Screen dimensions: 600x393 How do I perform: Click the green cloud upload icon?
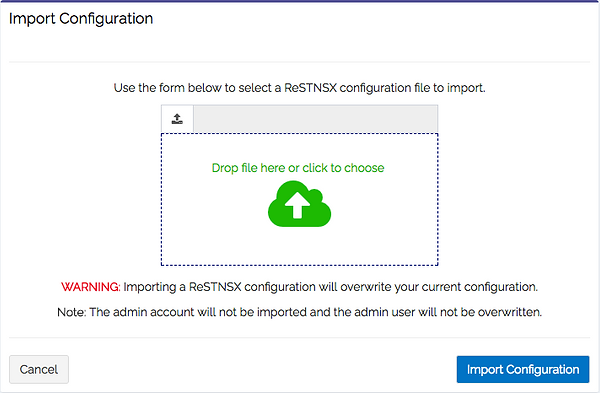pos(299,204)
